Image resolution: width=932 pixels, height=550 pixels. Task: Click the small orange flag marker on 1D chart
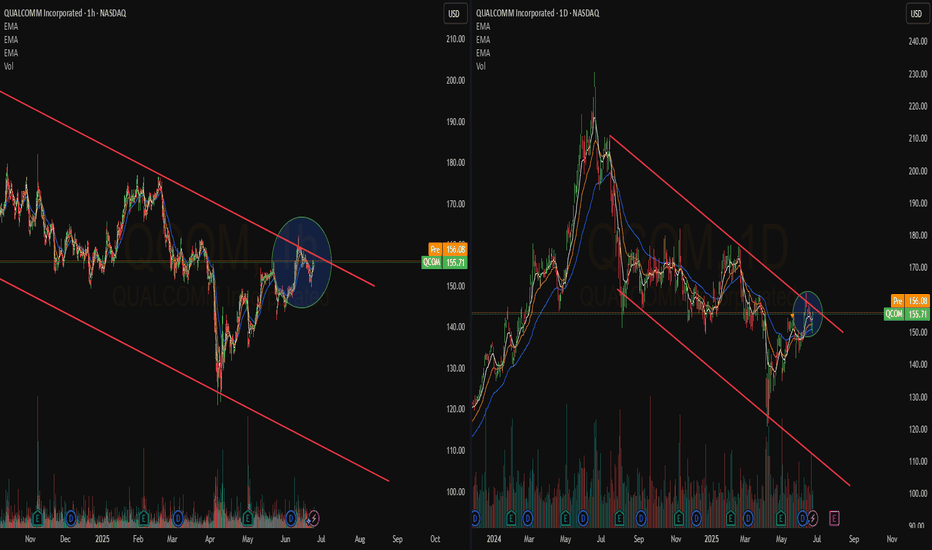click(x=792, y=315)
